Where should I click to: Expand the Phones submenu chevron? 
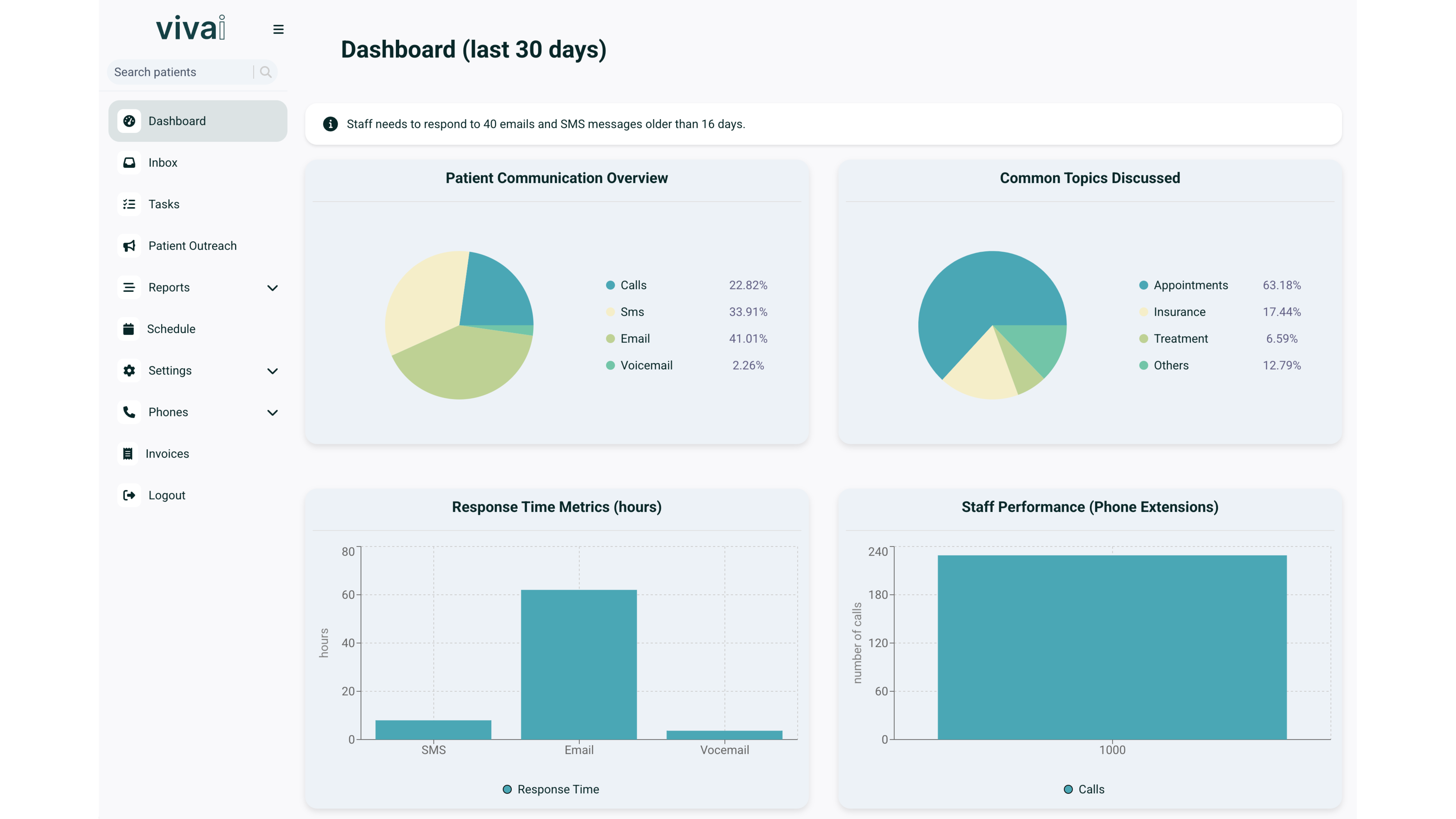click(x=273, y=413)
